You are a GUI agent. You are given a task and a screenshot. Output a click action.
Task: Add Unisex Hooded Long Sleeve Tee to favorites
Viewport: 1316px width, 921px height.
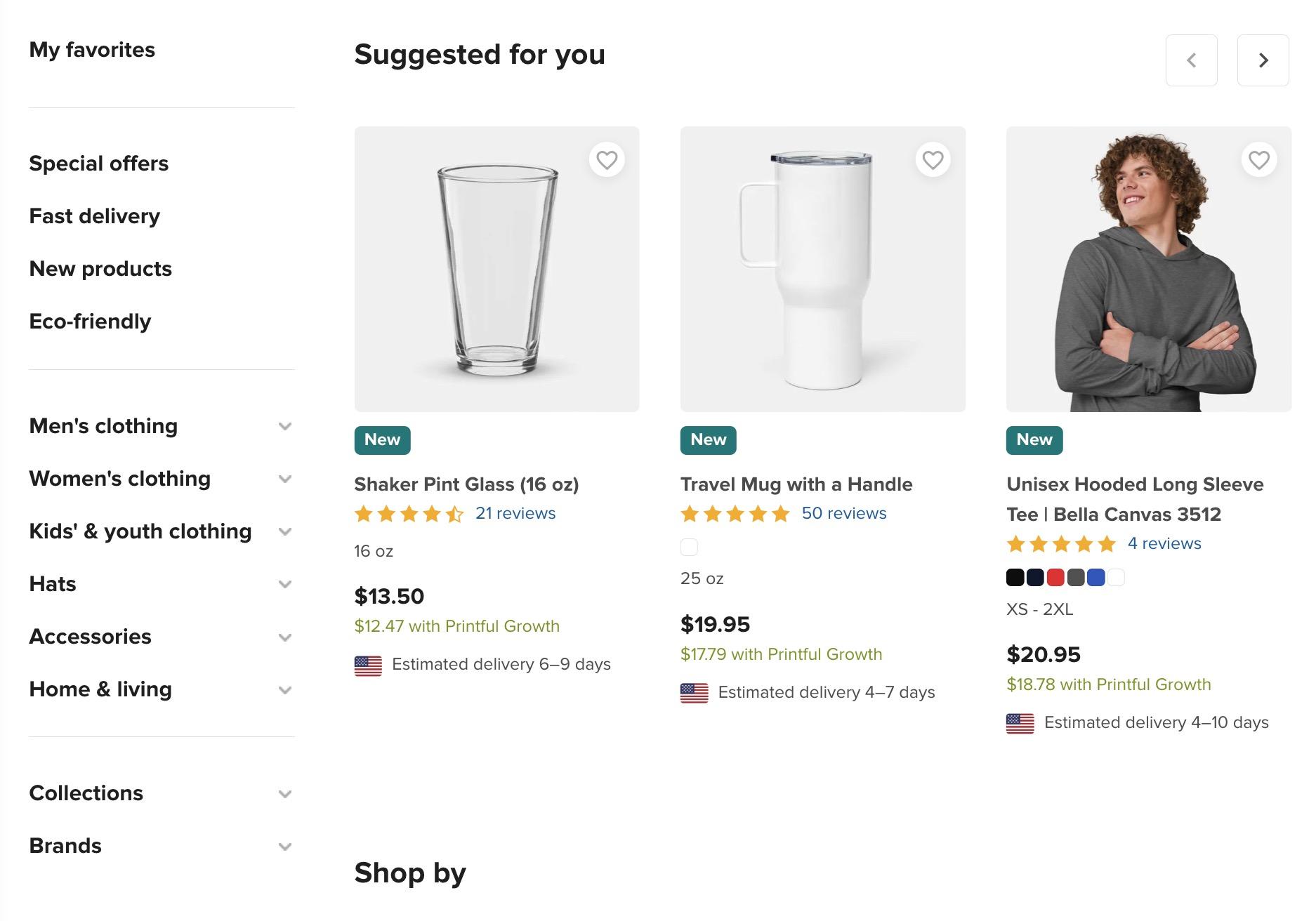[x=1258, y=160]
